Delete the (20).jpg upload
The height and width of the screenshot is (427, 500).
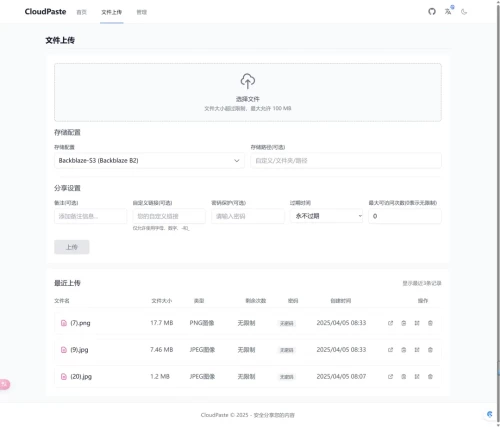point(430,377)
